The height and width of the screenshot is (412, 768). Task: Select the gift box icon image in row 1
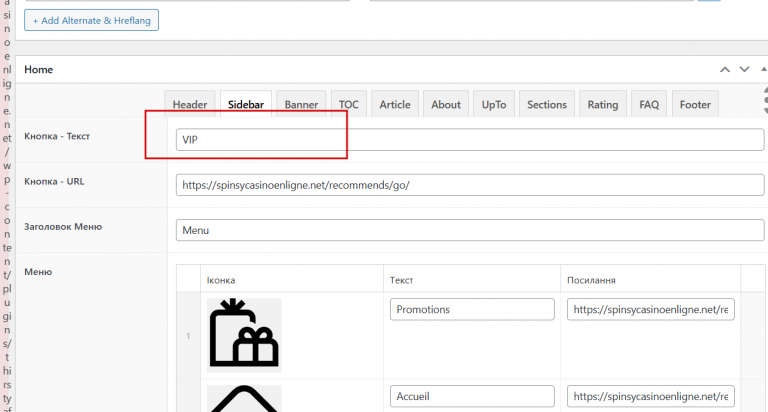pyautogui.click(x=244, y=335)
